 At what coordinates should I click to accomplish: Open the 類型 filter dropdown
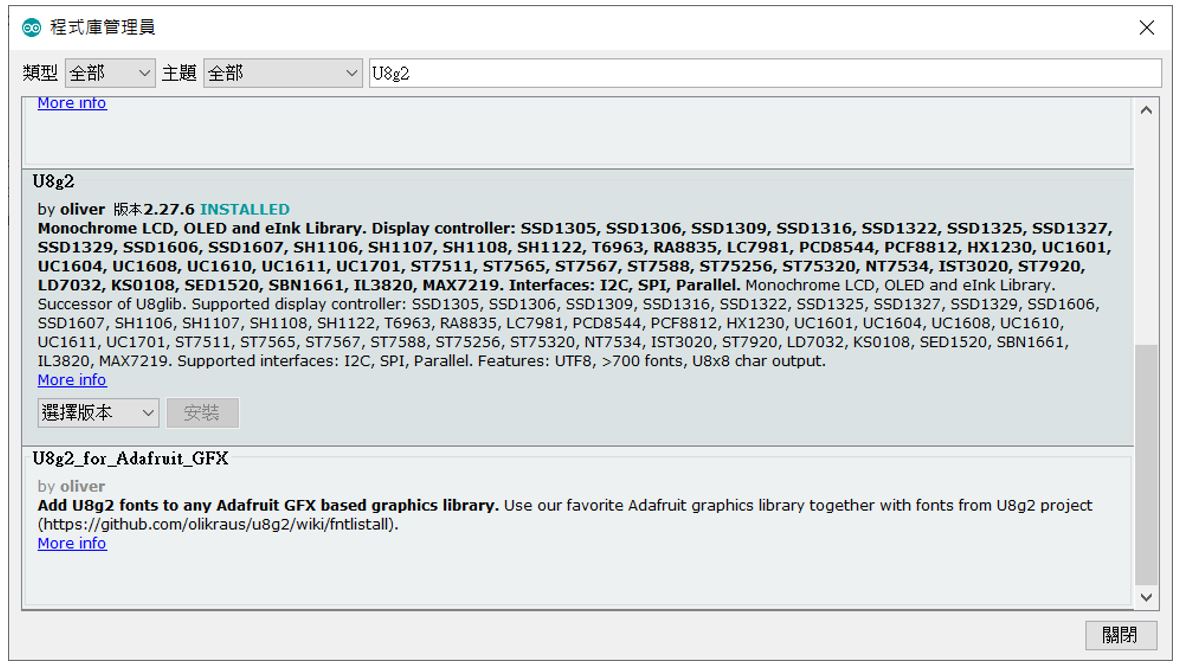[x=110, y=73]
